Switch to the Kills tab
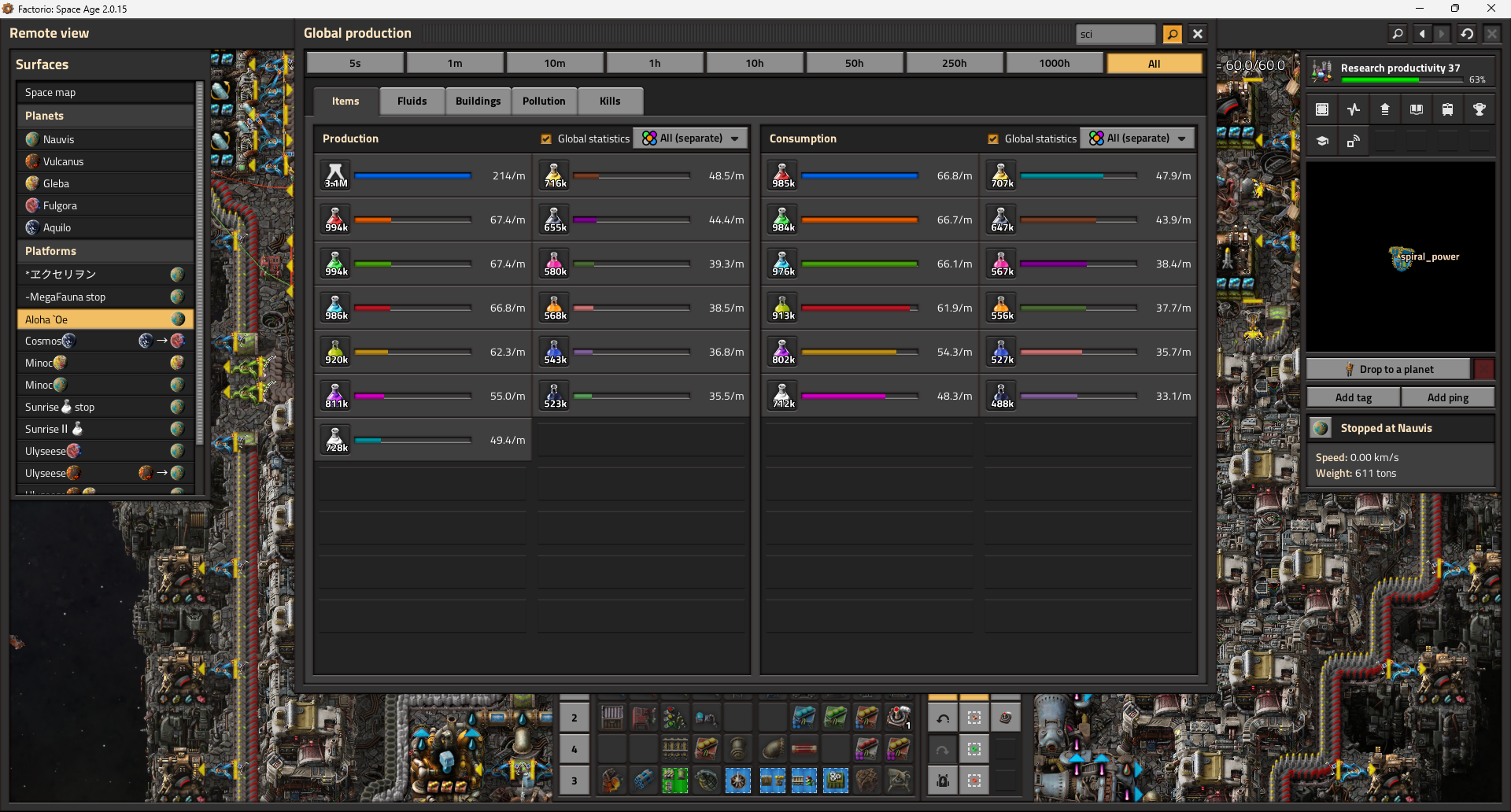1511x812 pixels. tap(610, 101)
